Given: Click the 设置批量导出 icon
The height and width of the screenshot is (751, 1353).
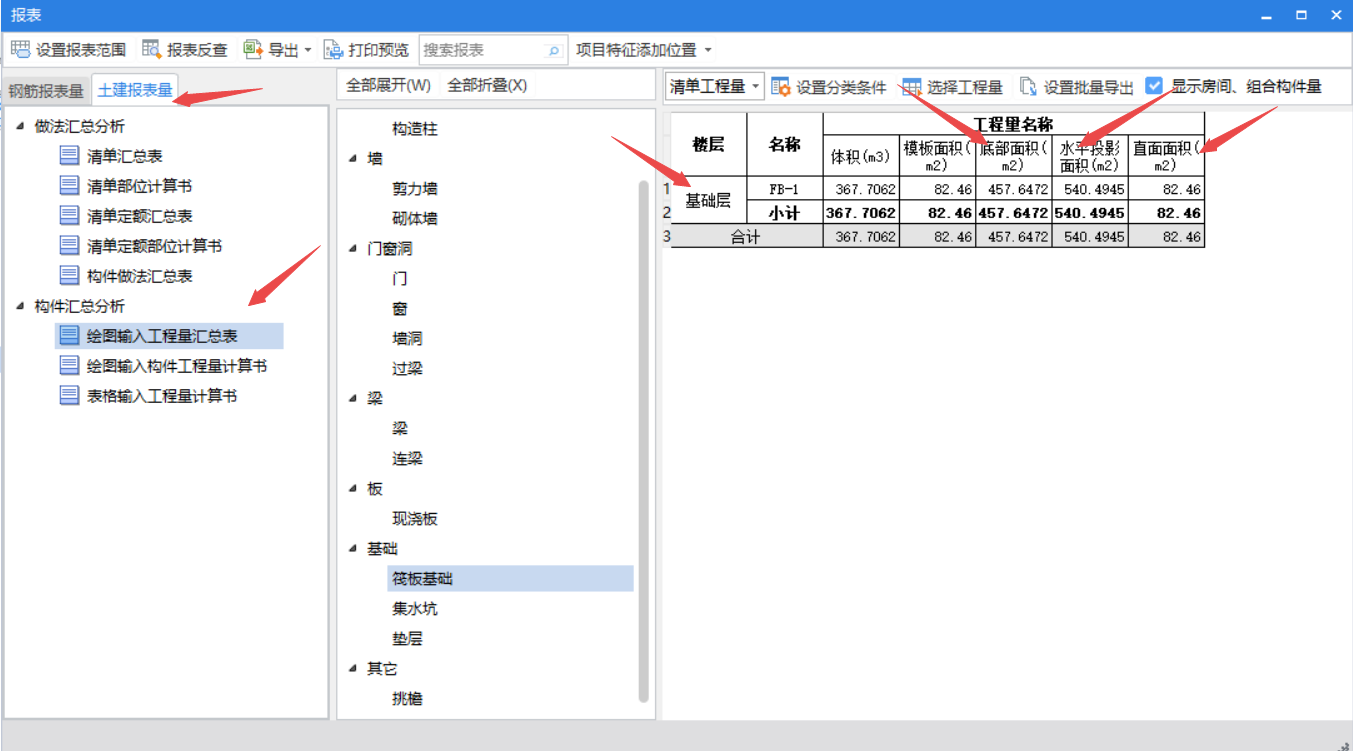Looking at the screenshot, I should tap(1028, 87).
